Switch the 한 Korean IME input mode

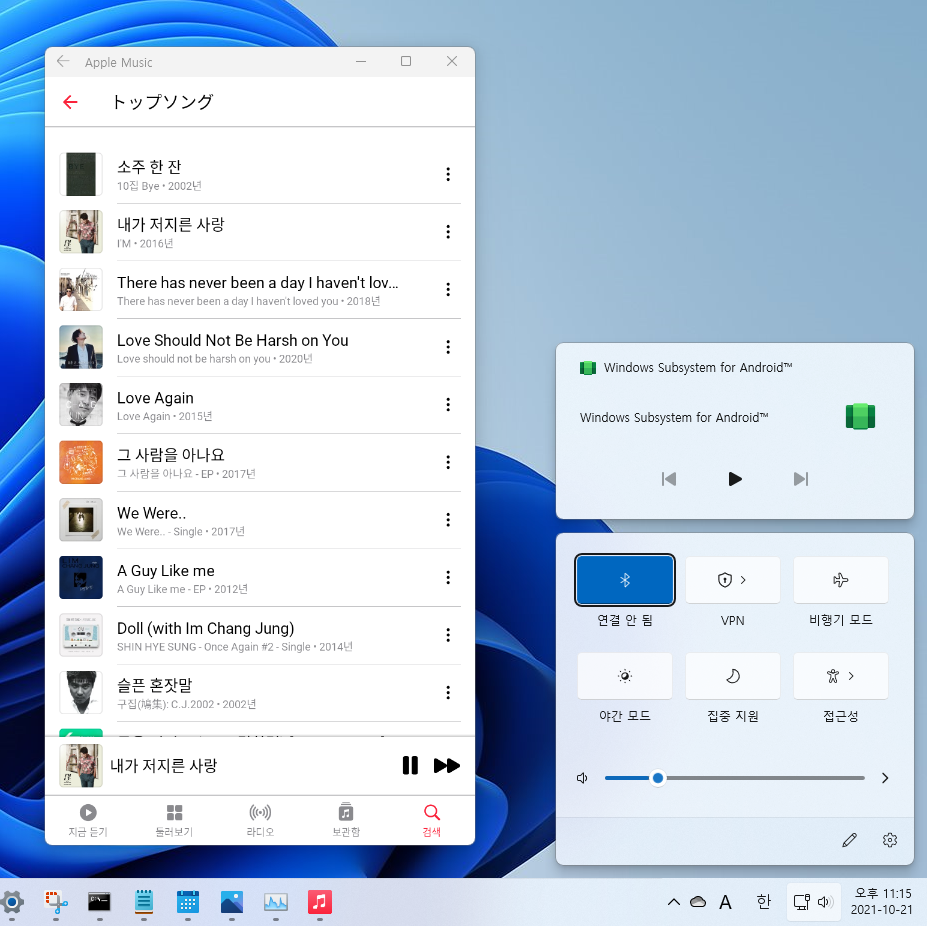pyautogui.click(x=763, y=902)
